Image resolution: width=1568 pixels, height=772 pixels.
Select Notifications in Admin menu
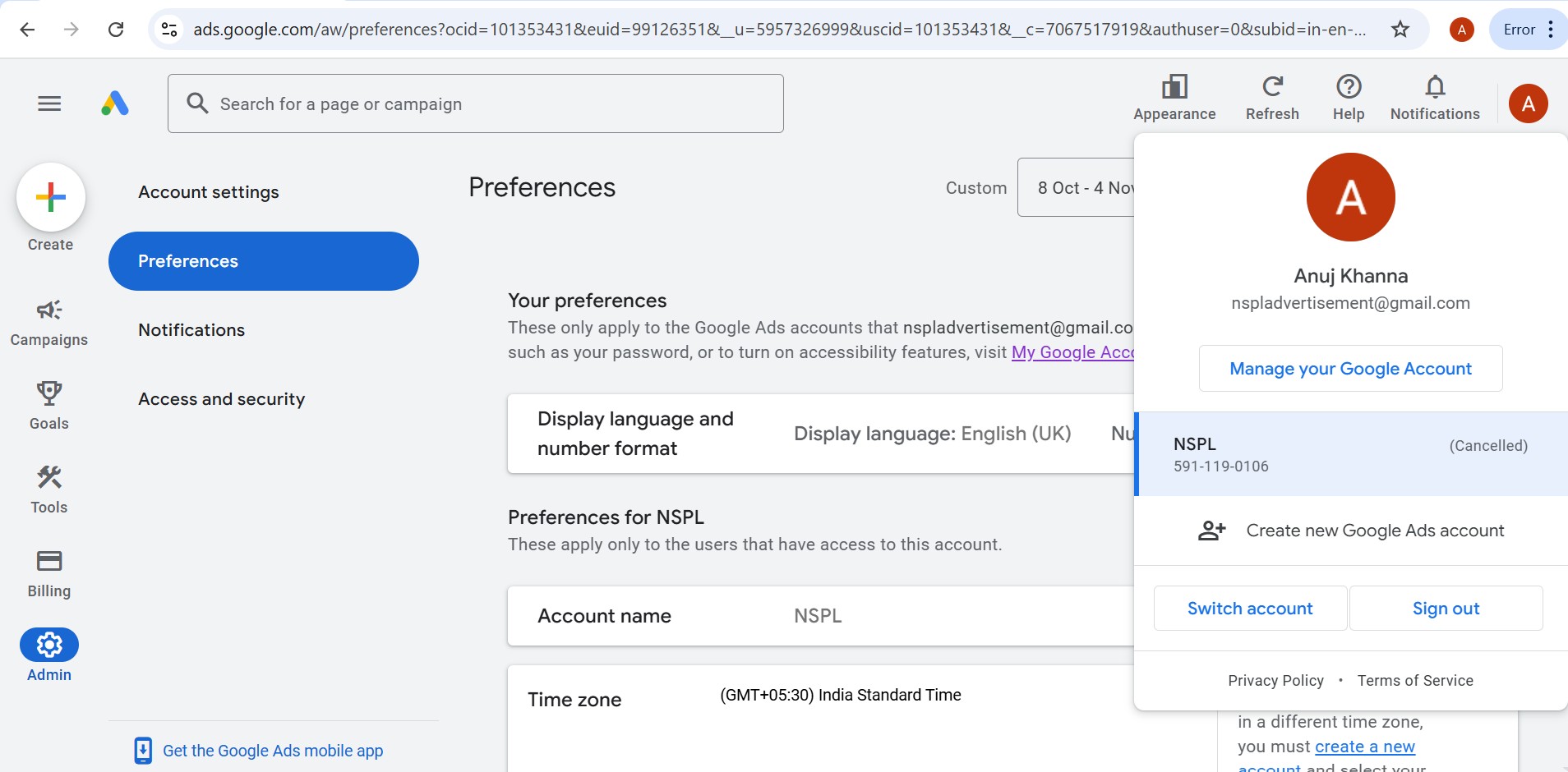pos(191,330)
